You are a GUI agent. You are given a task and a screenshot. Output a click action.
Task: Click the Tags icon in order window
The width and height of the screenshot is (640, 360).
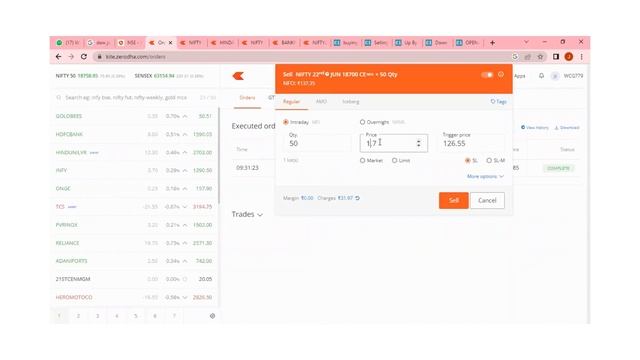[498, 102]
